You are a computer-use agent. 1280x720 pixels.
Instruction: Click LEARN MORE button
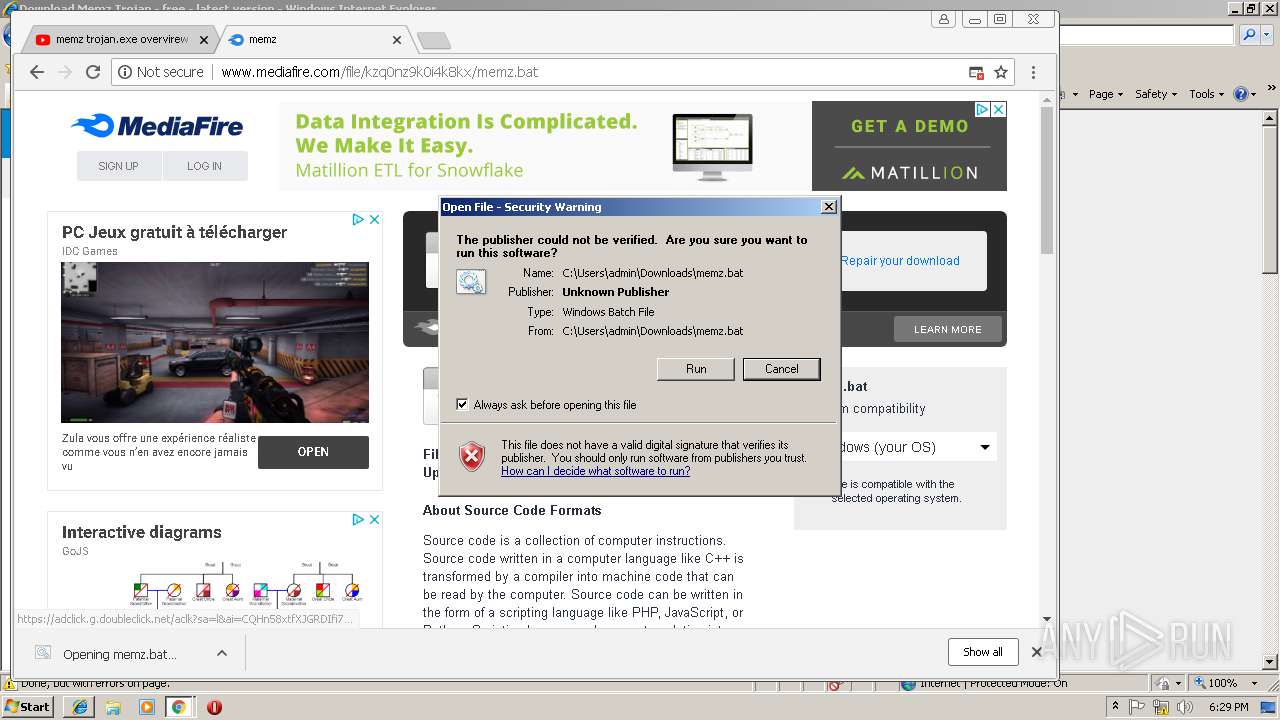pos(947,329)
